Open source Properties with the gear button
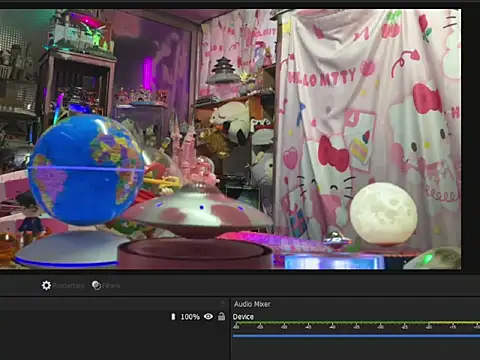Viewport: 480px width, 360px height. (63, 285)
